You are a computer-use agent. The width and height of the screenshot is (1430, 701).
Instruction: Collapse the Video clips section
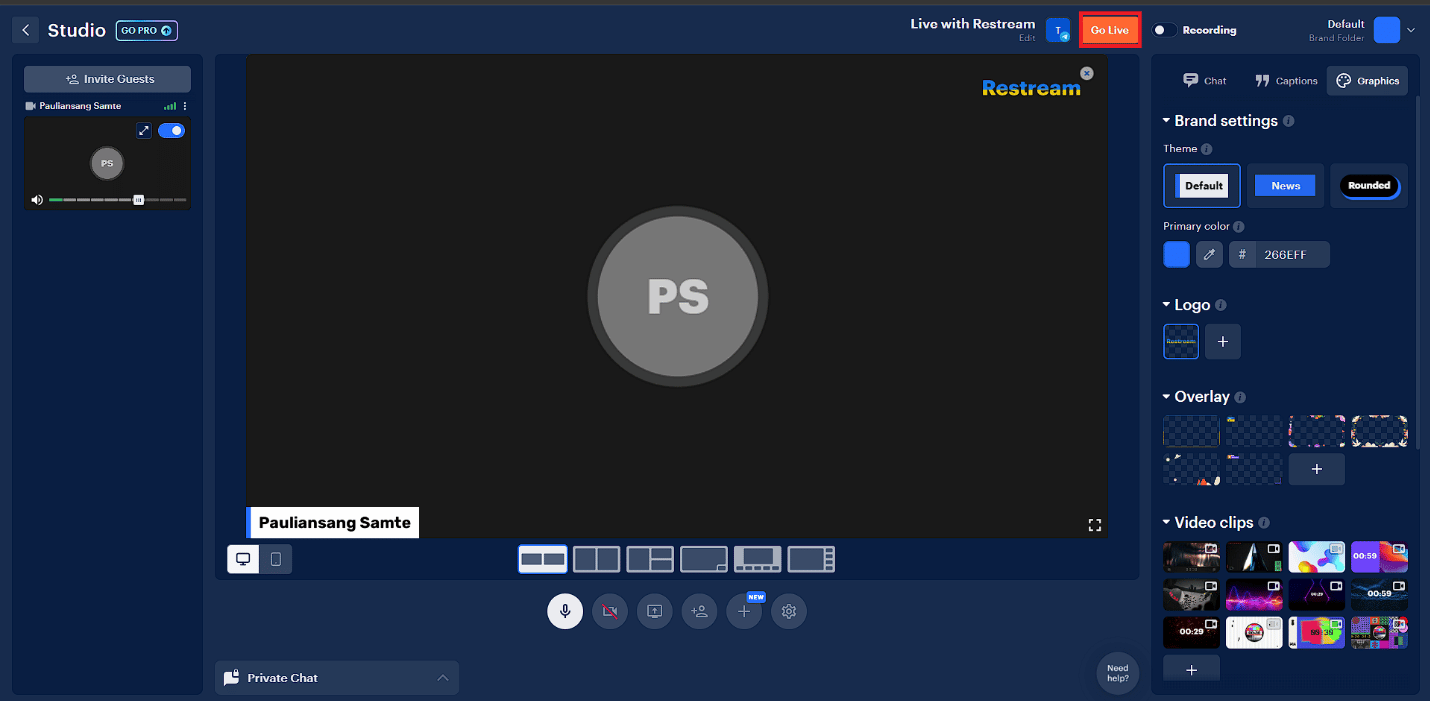point(1166,523)
